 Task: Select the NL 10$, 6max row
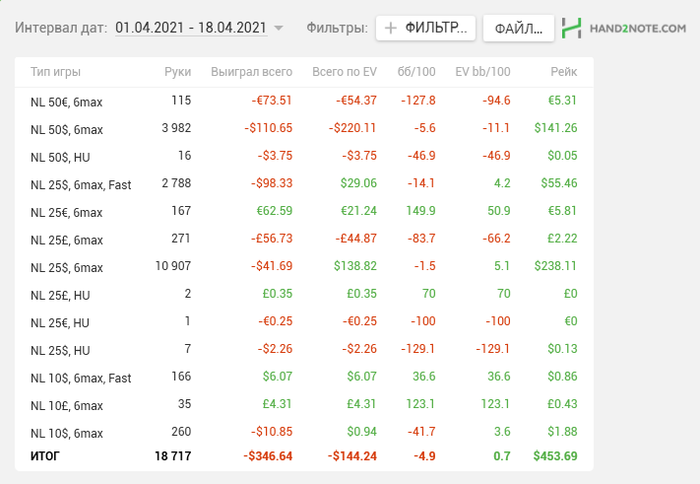click(304, 433)
